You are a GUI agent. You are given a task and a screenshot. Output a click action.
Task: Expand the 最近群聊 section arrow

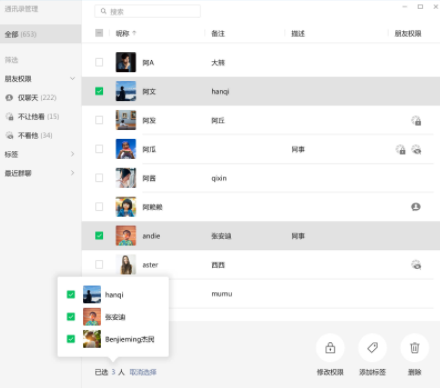coord(72,173)
